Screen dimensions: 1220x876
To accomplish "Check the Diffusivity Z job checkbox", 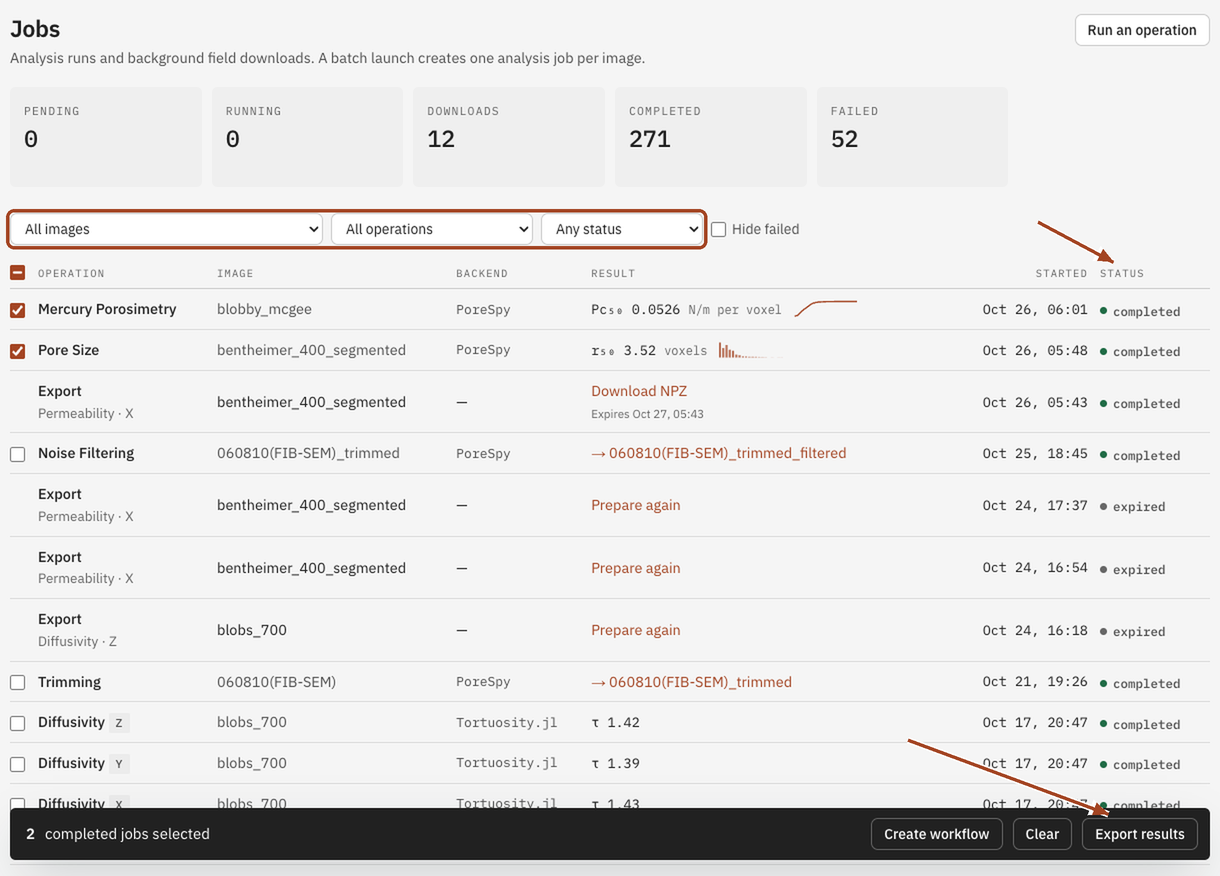I will (18, 723).
